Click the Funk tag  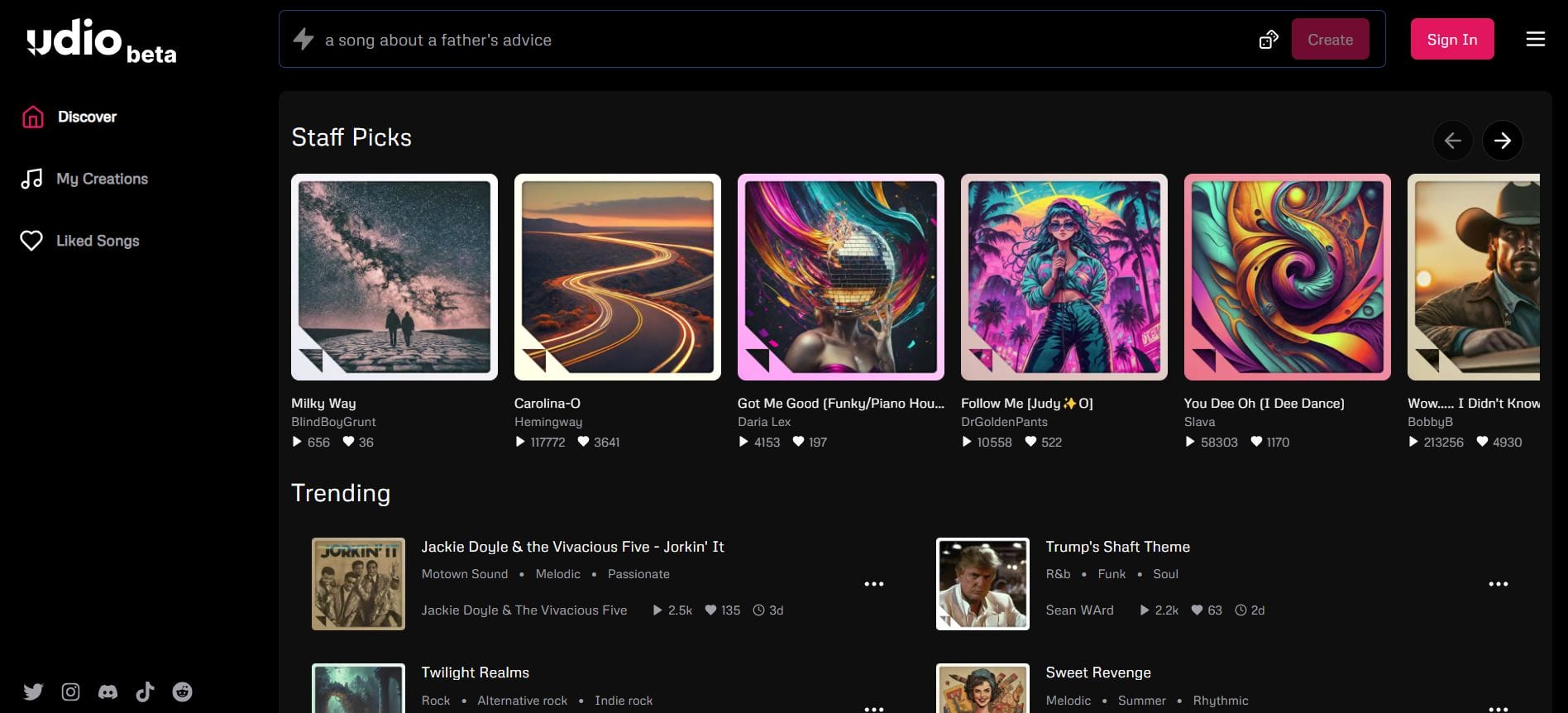1111,574
